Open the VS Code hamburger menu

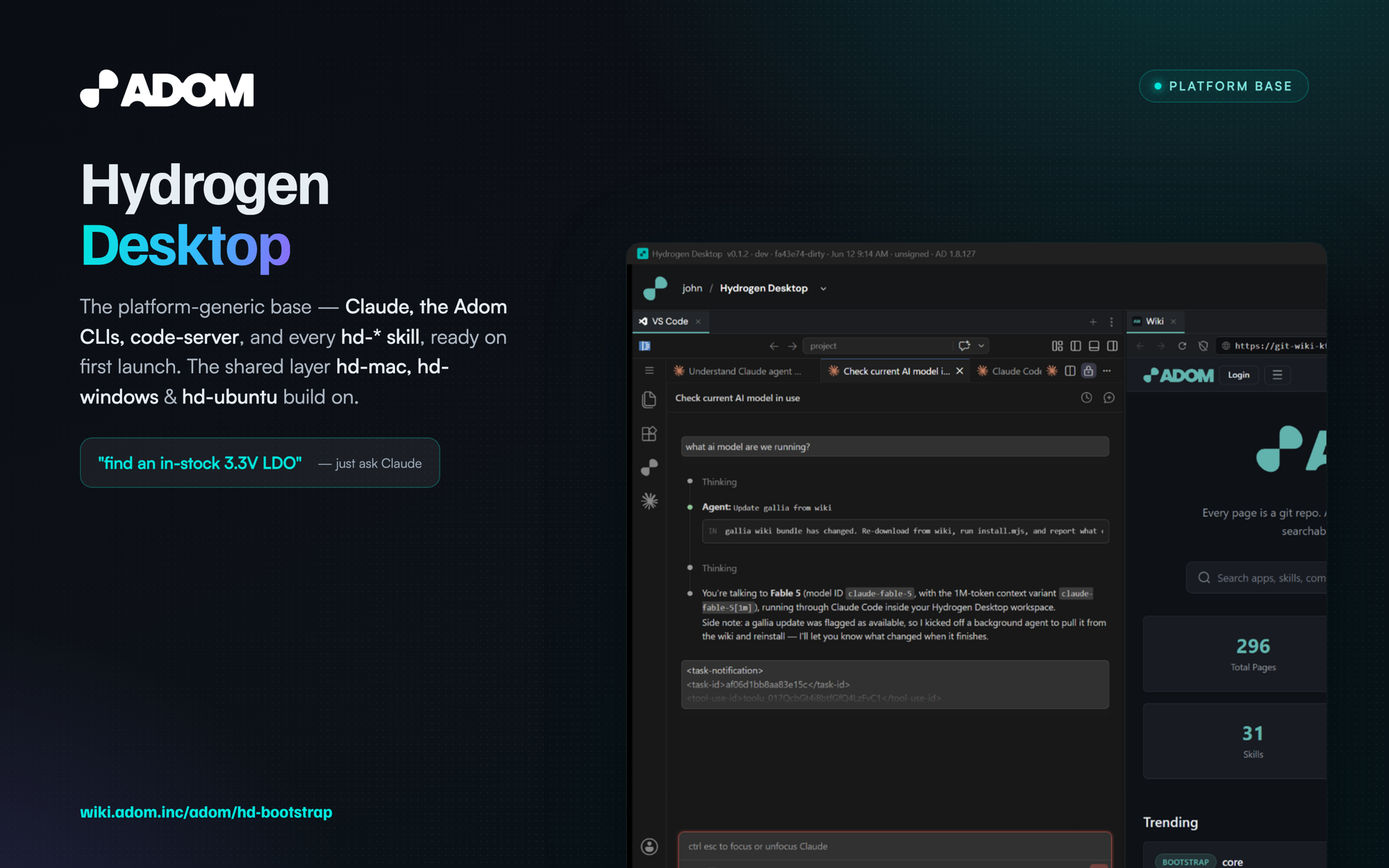[x=649, y=371]
